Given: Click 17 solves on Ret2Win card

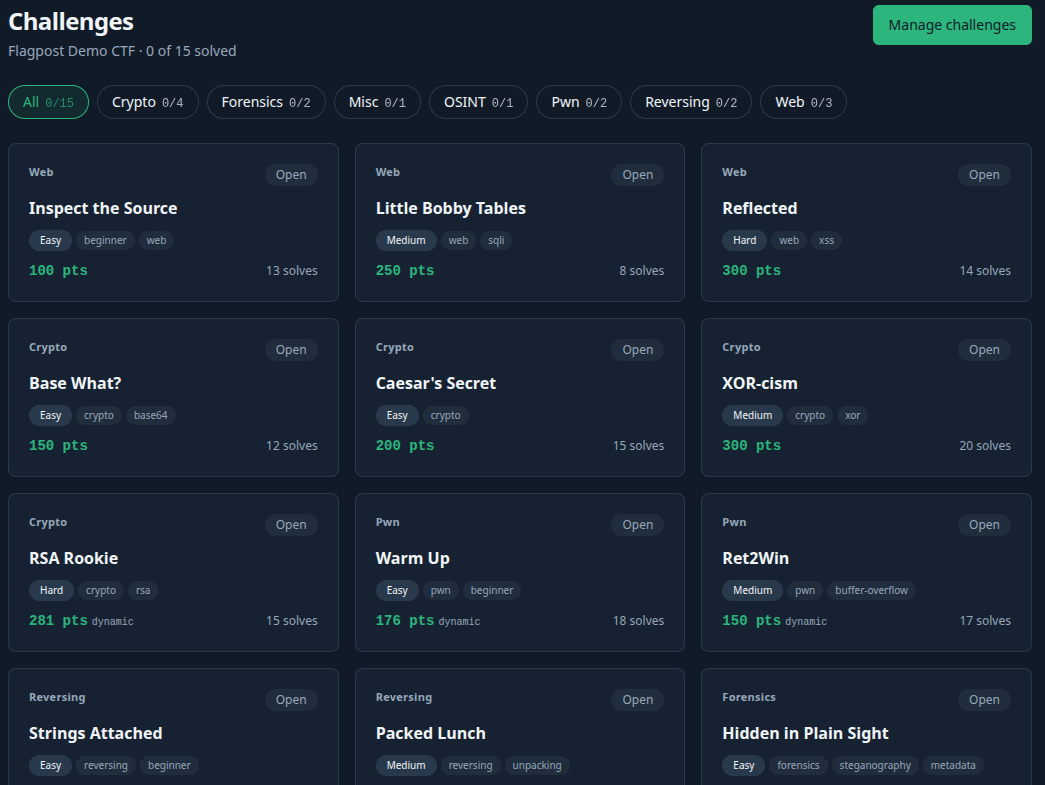Looking at the screenshot, I should coord(984,620).
